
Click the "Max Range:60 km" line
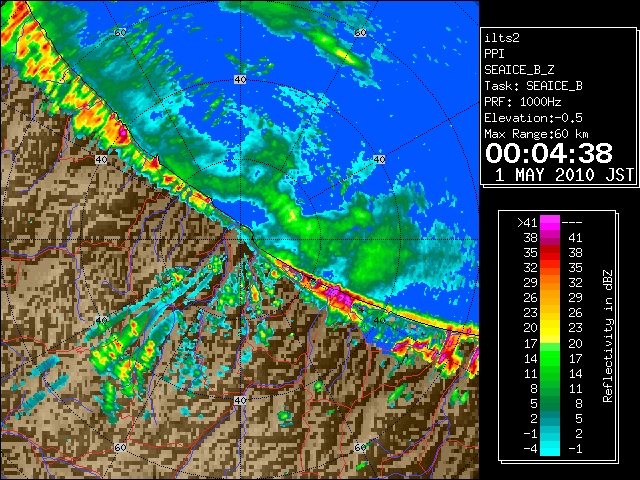pos(536,134)
